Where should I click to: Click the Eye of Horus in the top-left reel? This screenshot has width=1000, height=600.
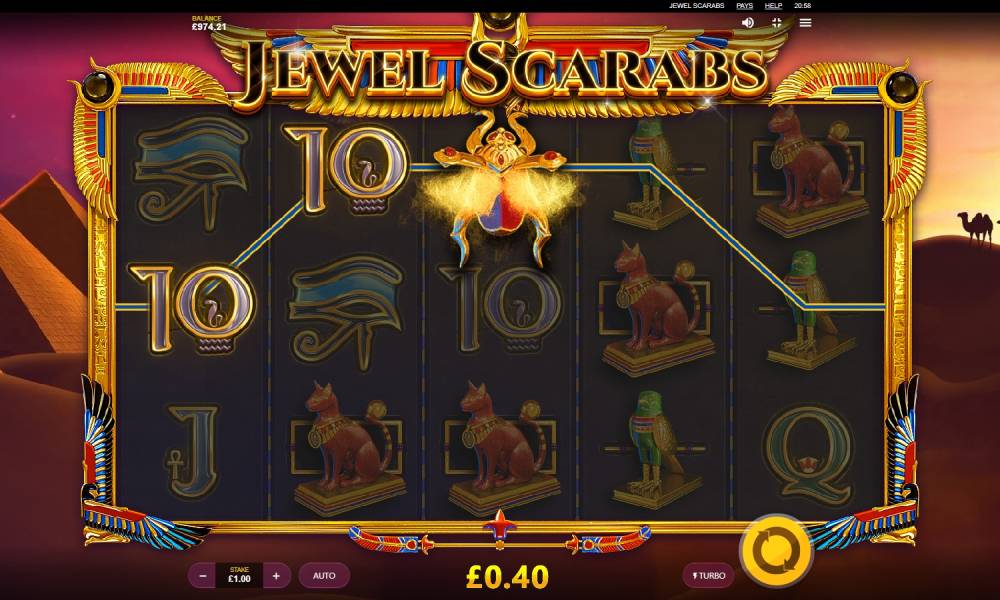click(191, 171)
